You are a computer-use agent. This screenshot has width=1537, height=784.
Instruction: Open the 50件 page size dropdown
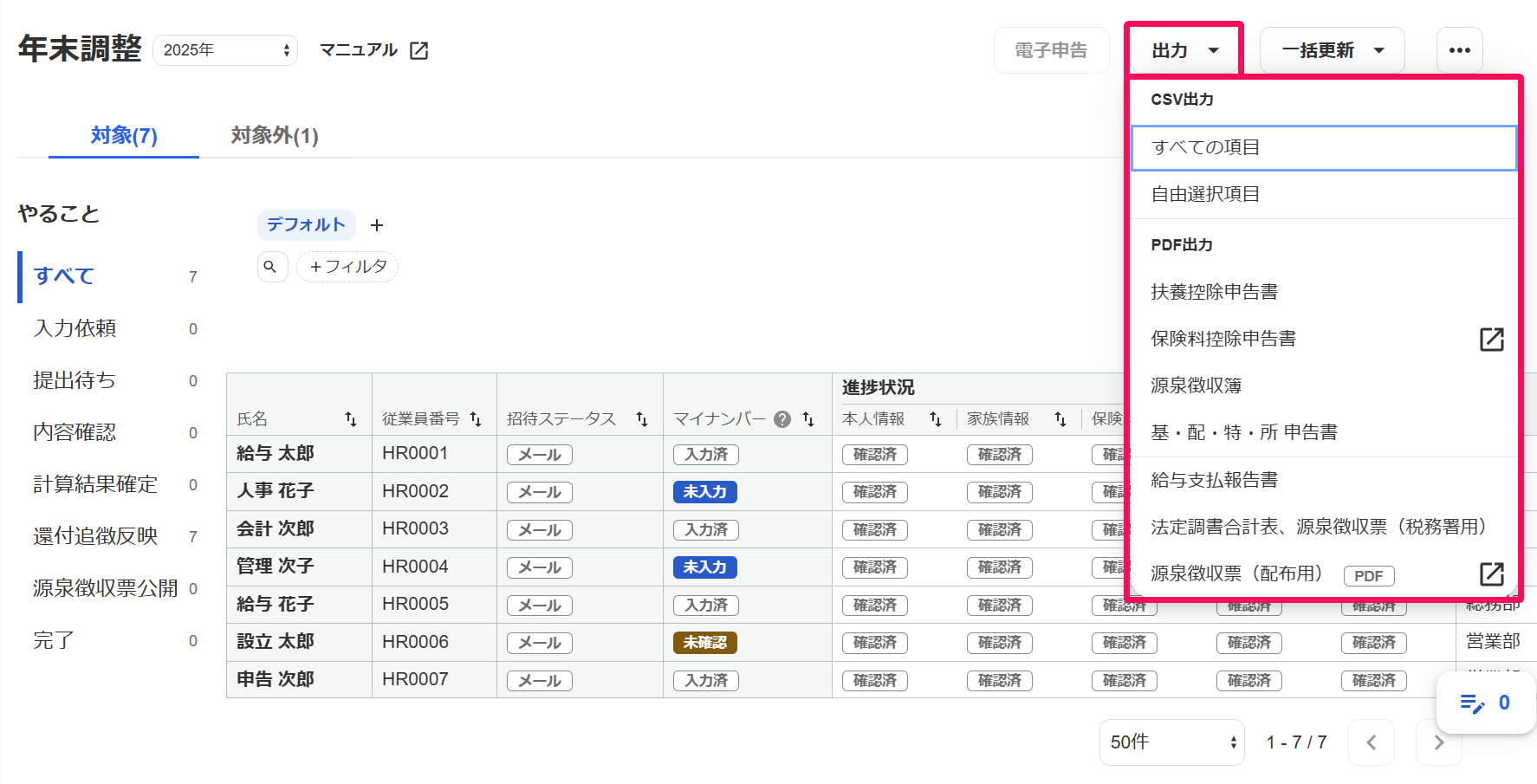click(x=1172, y=742)
